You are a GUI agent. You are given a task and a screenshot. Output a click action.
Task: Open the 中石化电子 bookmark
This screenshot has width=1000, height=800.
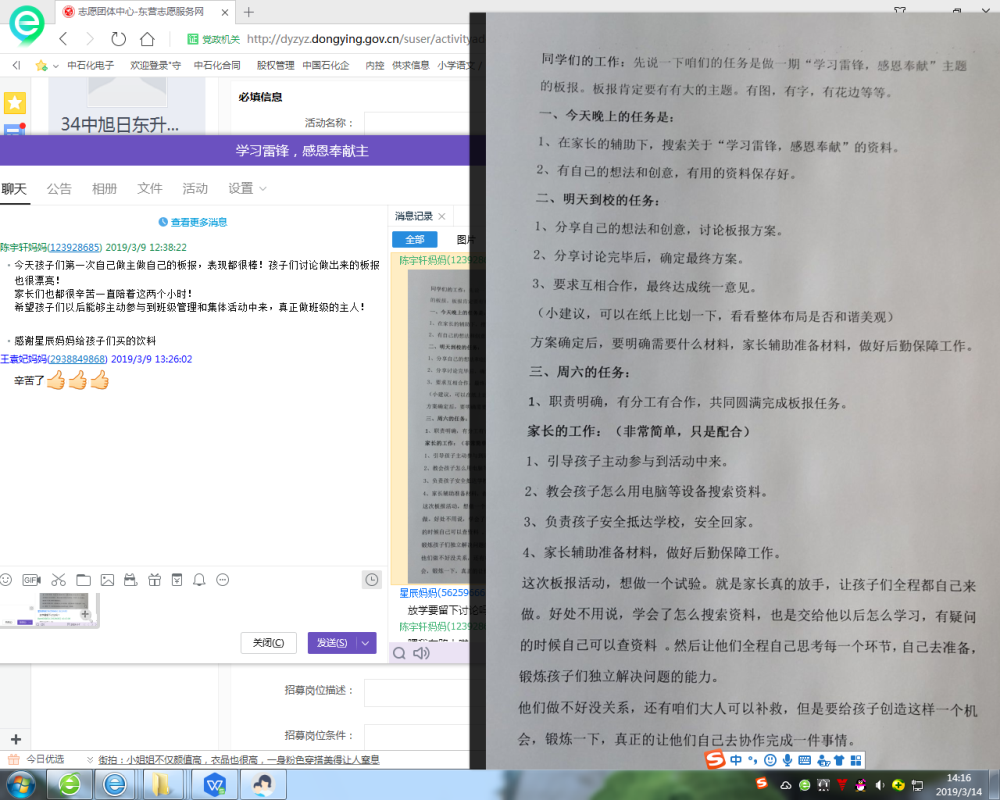click(x=91, y=65)
